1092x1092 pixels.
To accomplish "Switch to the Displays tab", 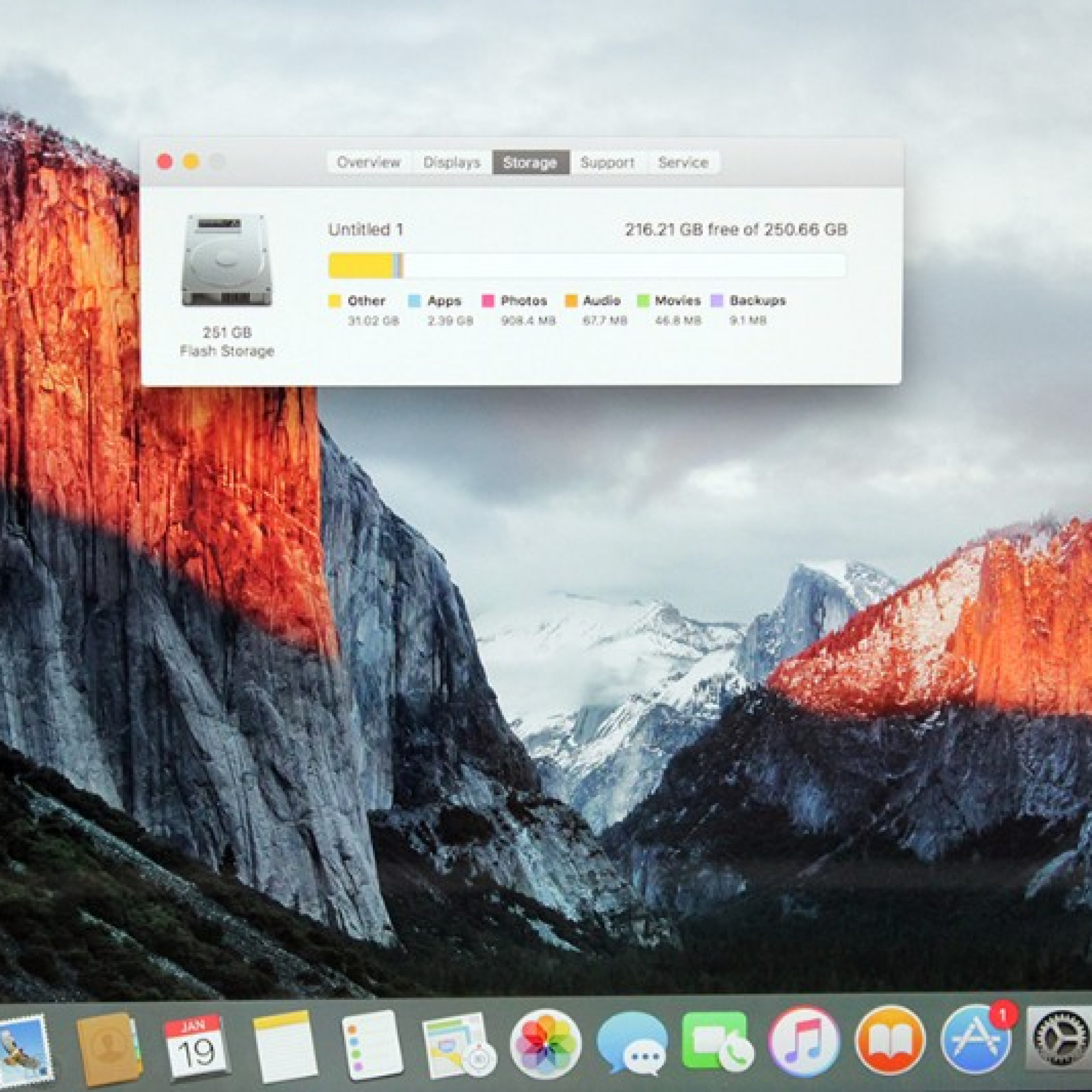I will (452, 163).
